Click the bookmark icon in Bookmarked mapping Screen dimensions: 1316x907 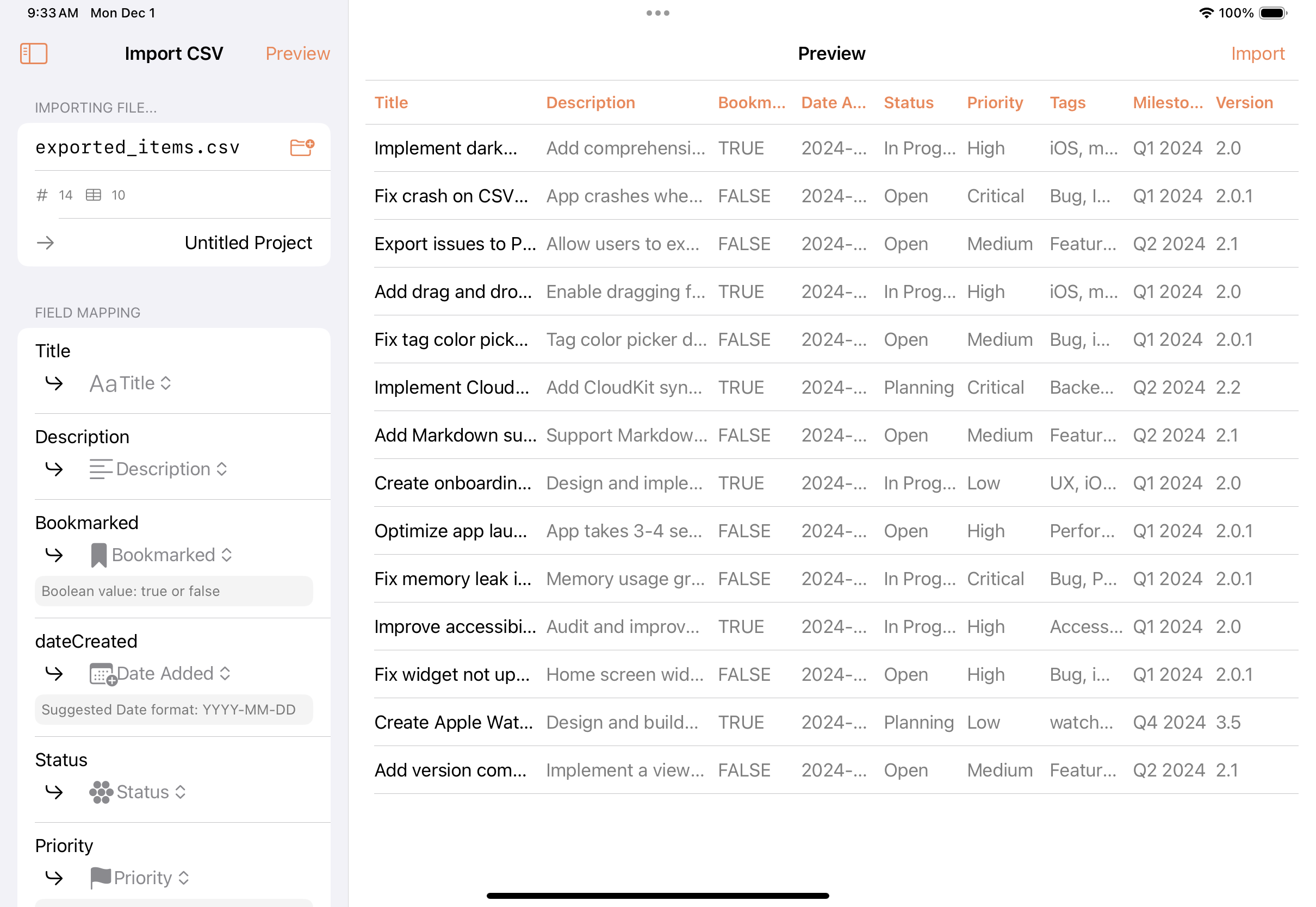98,555
